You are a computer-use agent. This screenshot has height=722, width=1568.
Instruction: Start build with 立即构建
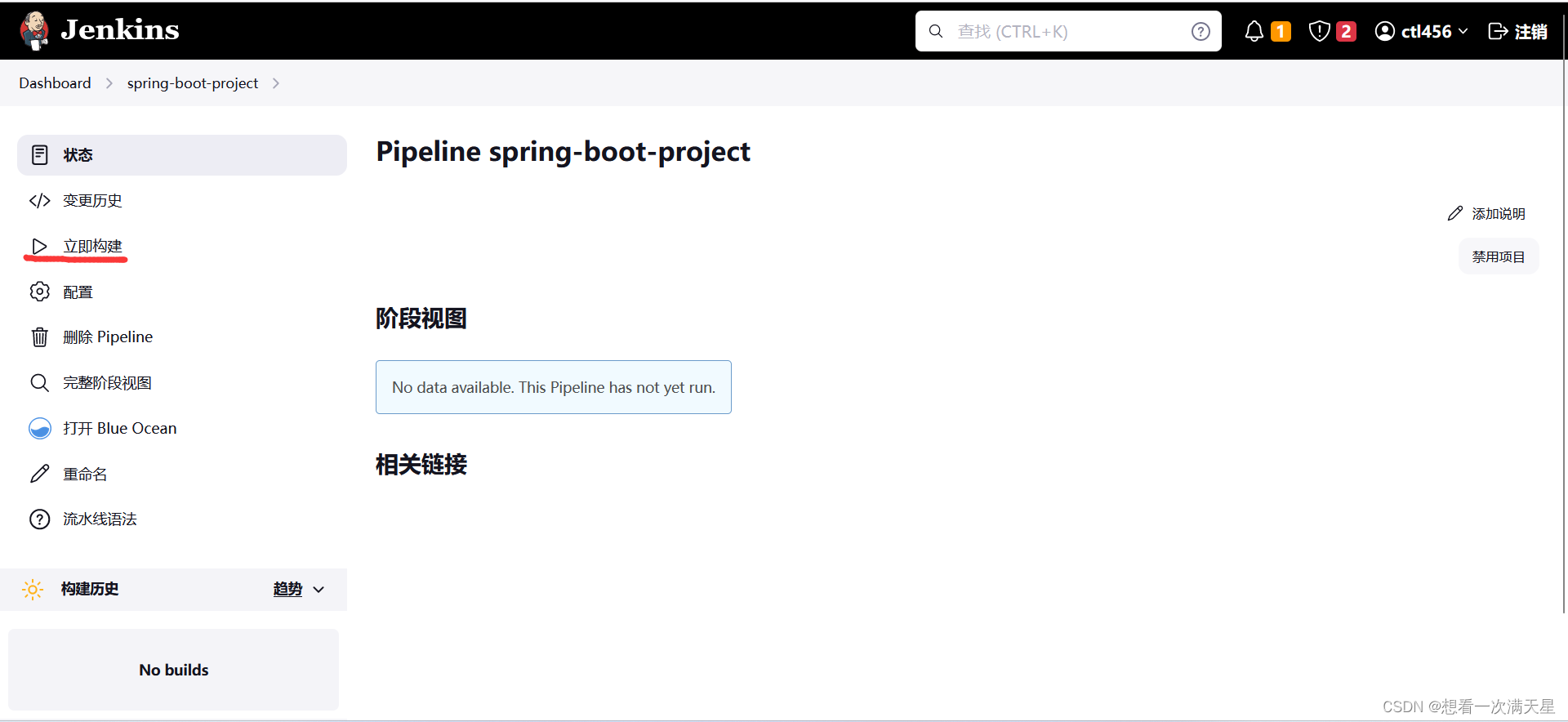point(92,247)
